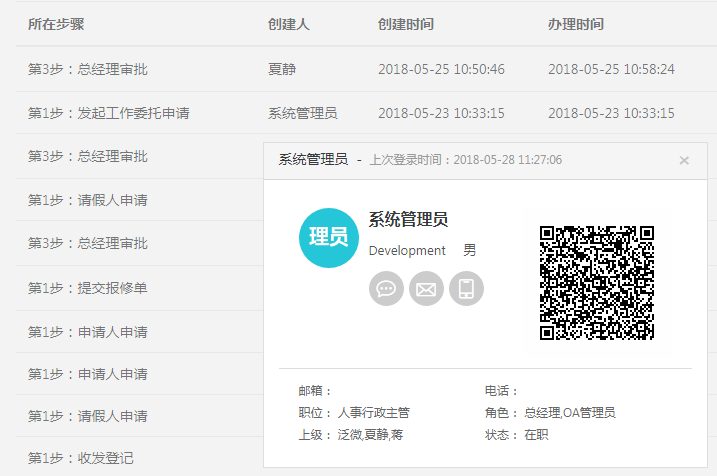Viewport: 717px width, 476px height.
Task: Click the last login time text in header
Action: tap(466, 160)
